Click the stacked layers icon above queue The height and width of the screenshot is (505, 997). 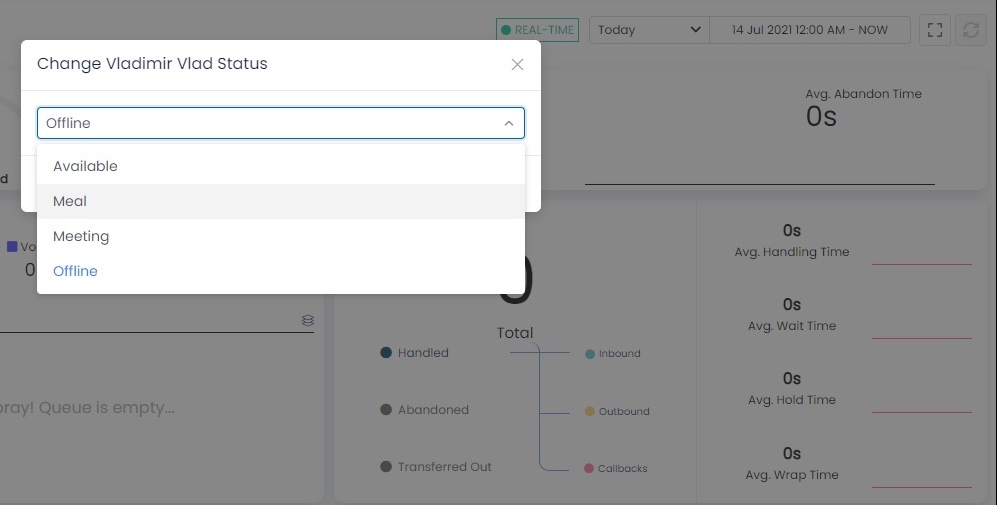pos(308,320)
